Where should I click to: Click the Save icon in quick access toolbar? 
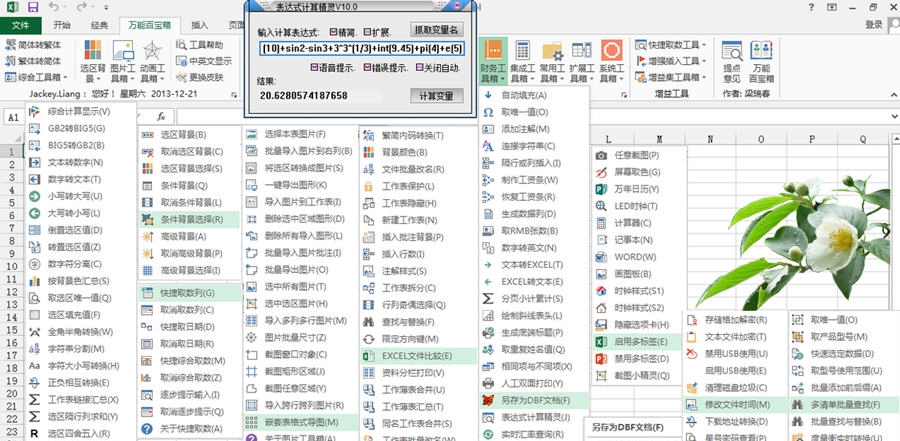click(x=33, y=7)
